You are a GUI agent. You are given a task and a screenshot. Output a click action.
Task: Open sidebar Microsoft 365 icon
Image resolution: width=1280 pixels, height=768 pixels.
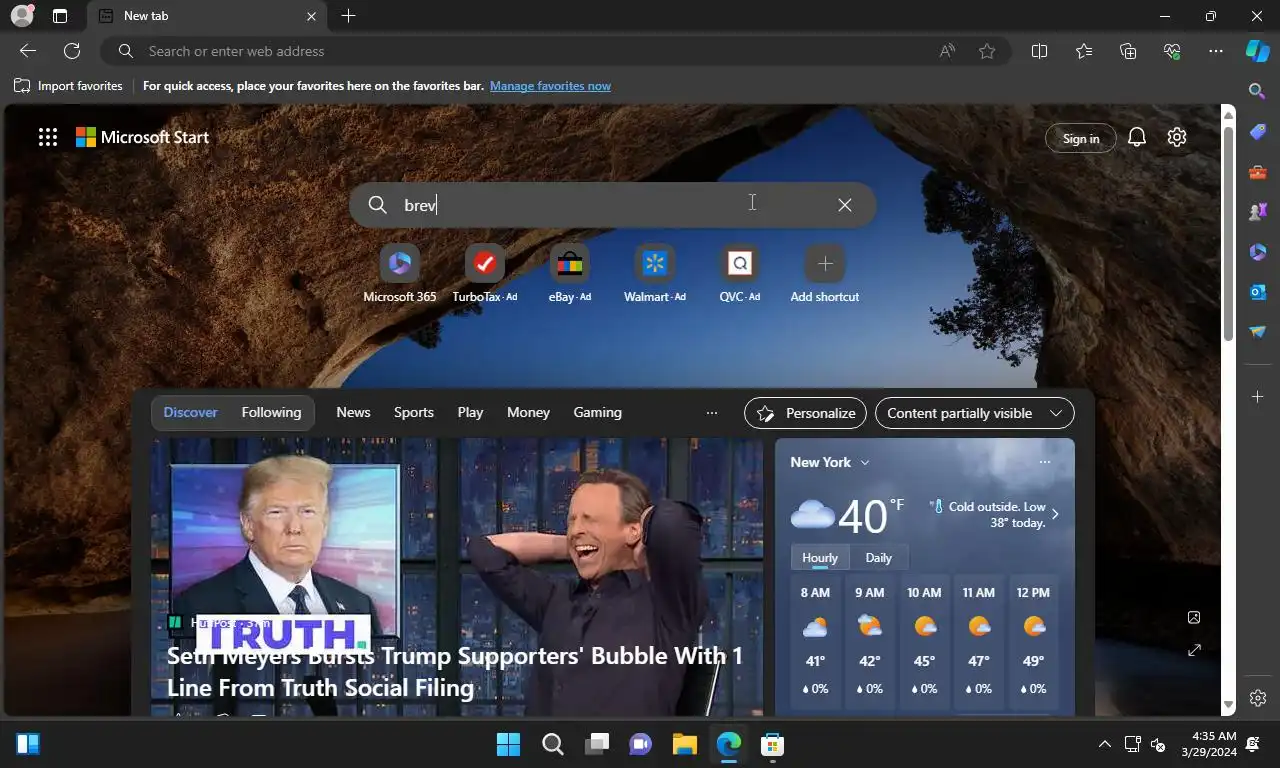click(1258, 252)
